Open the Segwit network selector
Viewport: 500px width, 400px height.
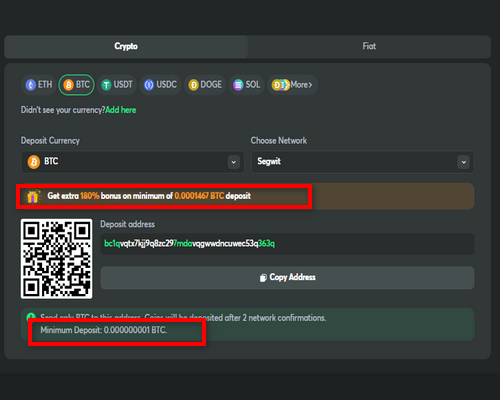click(363, 162)
